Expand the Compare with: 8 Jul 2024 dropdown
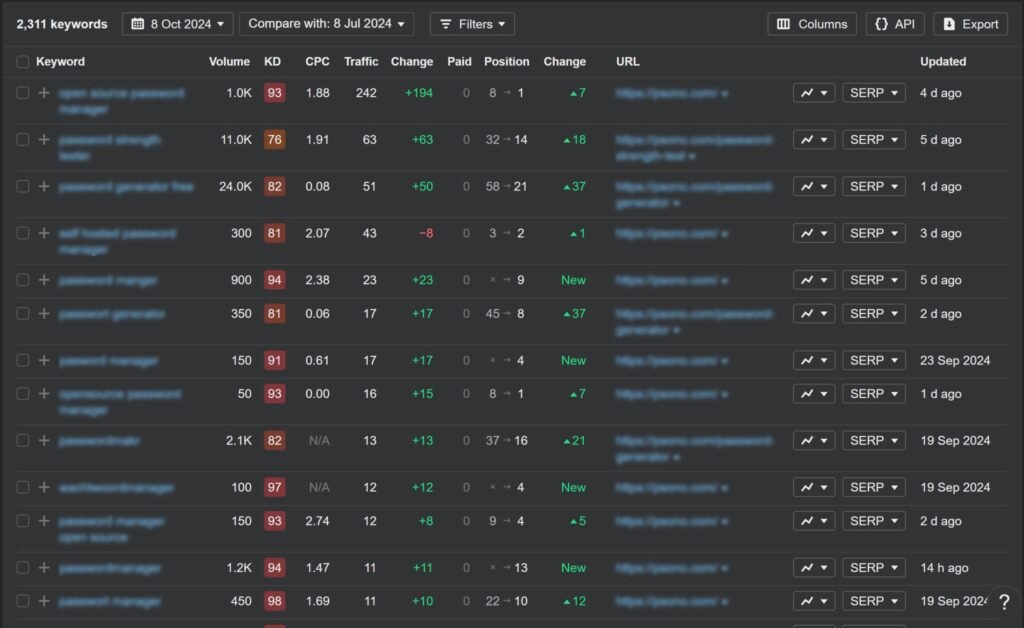Image resolution: width=1024 pixels, height=628 pixels. [x=326, y=24]
